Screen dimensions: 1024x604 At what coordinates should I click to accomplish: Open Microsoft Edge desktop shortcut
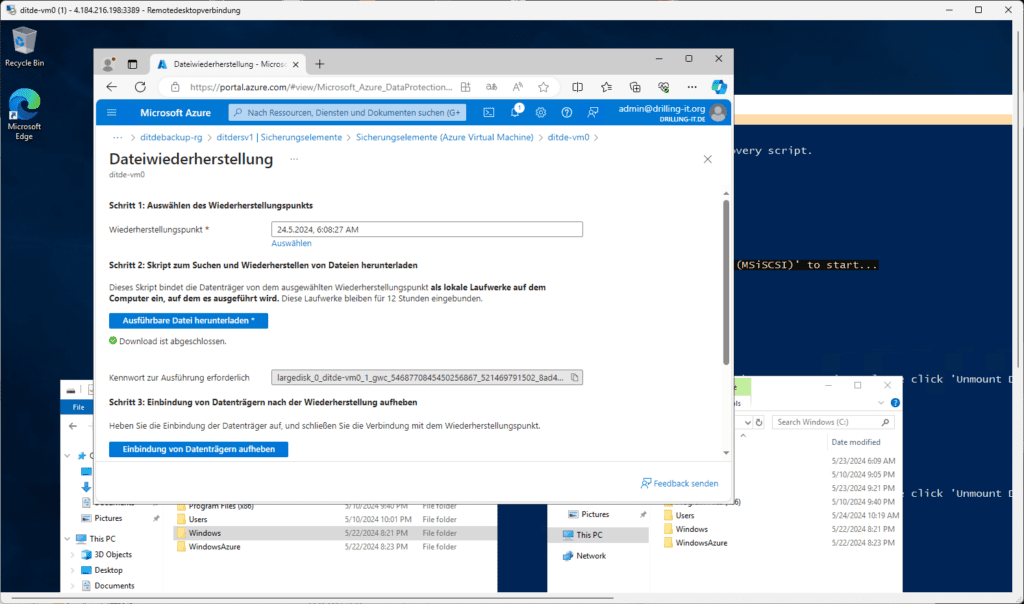pyautogui.click(x=24, y=114)
